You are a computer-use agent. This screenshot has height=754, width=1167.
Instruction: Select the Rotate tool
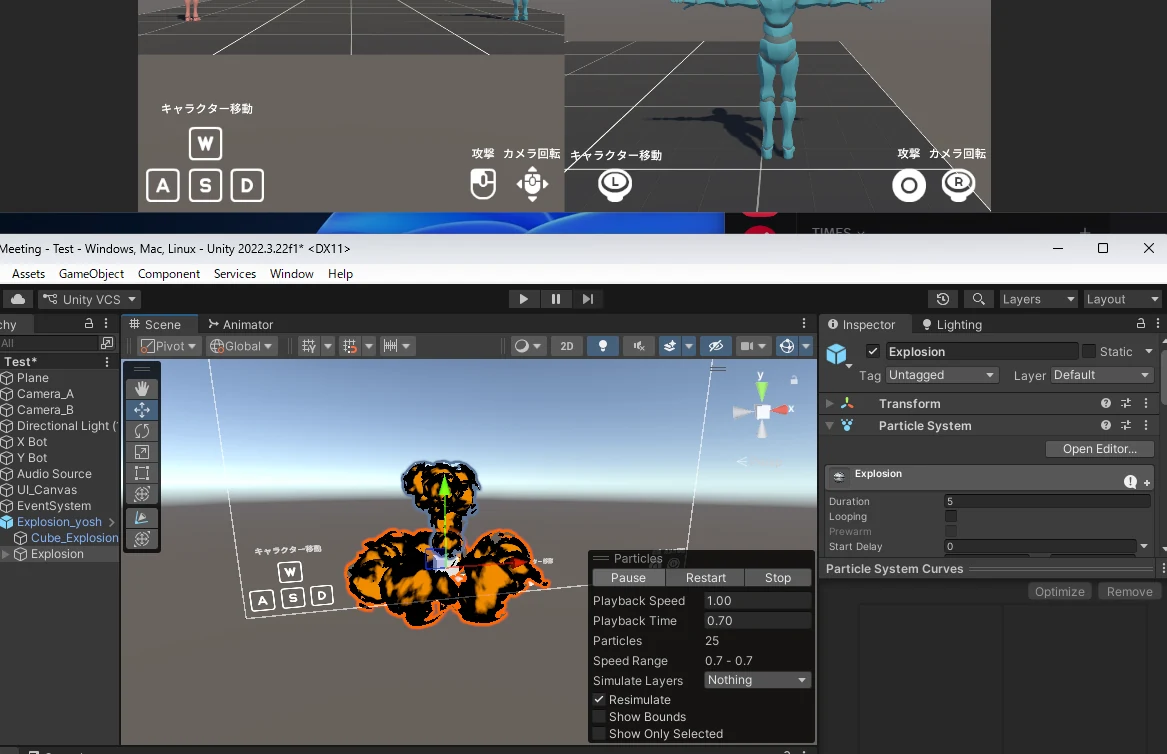142,431
